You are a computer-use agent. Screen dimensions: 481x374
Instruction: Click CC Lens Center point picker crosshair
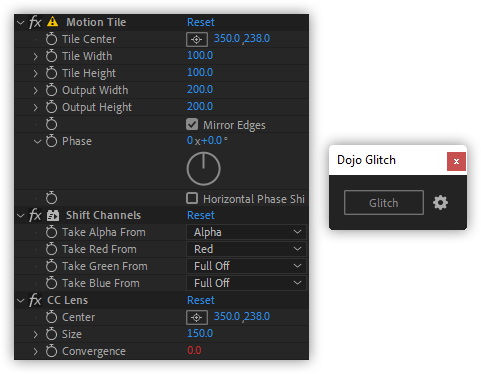coord(197,318)
